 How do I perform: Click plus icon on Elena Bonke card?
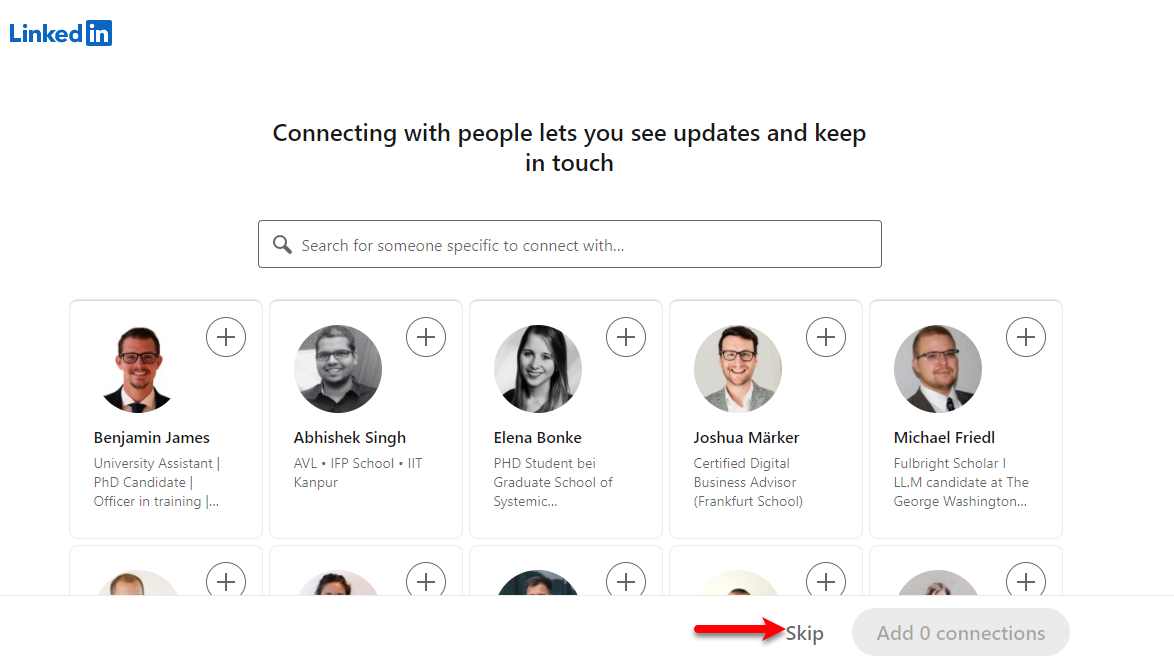626,337
